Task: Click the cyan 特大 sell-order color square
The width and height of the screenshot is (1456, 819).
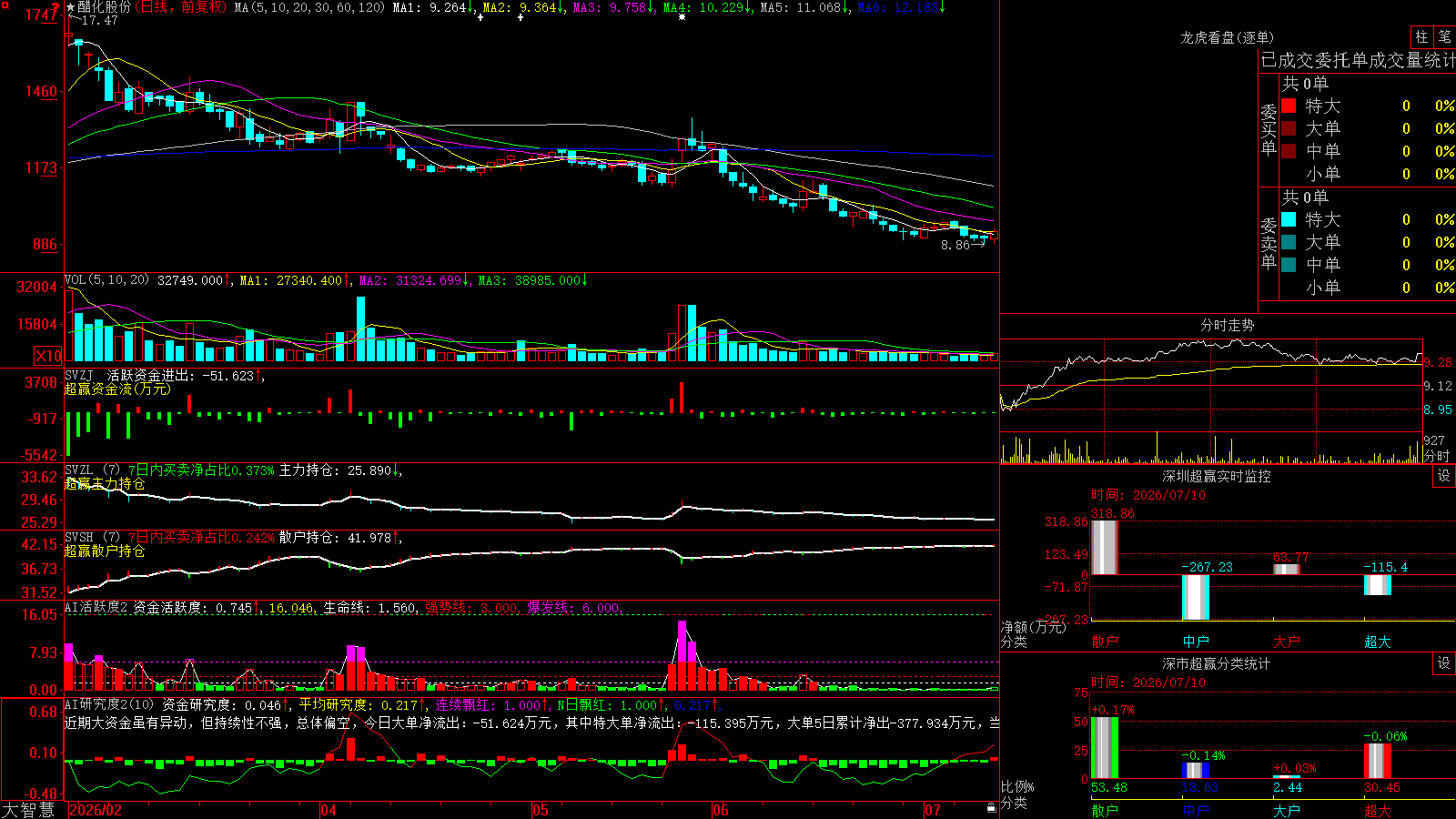Action: [1289, 219]
